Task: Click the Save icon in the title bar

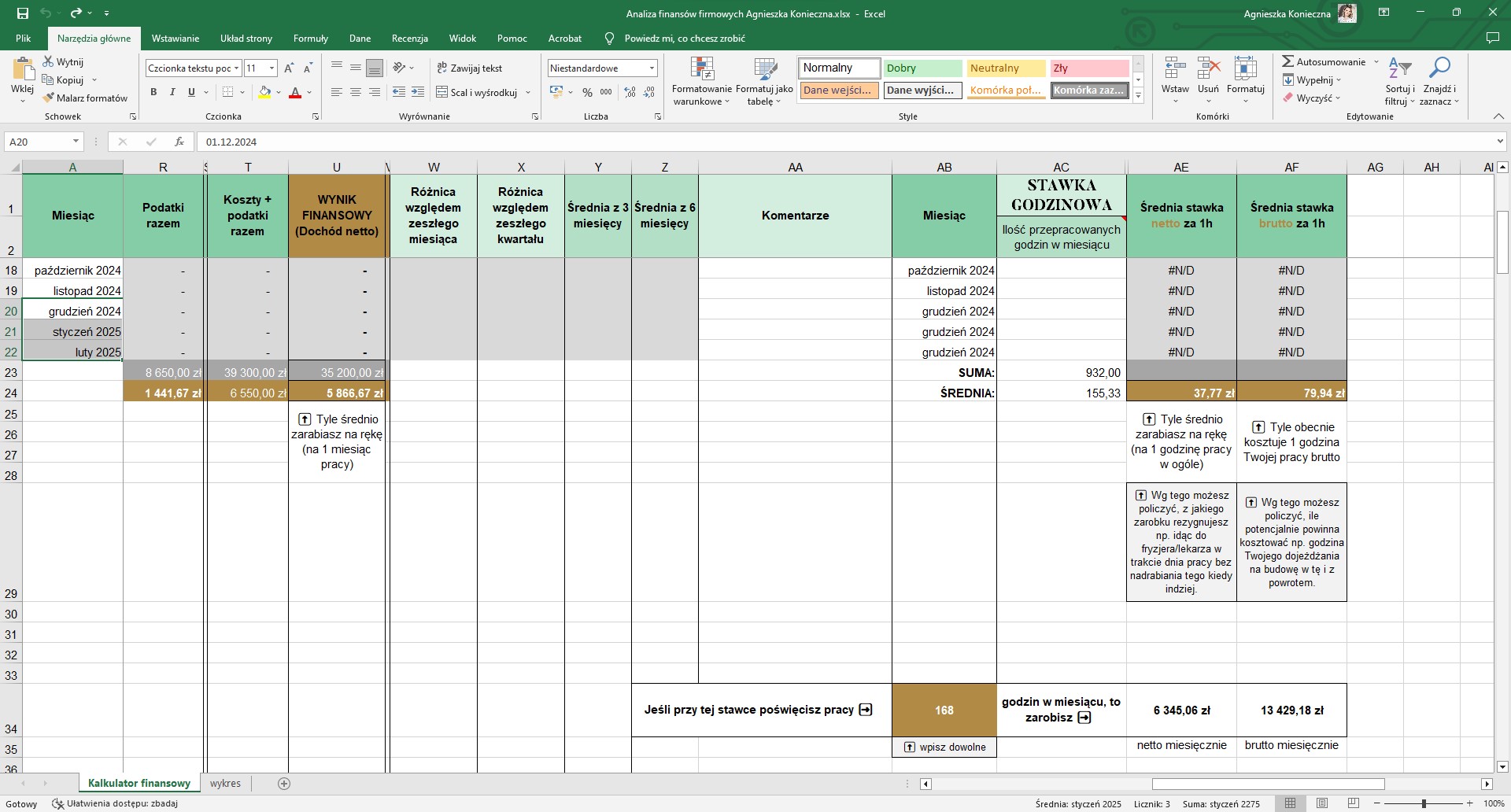Action: pos(22,13)
